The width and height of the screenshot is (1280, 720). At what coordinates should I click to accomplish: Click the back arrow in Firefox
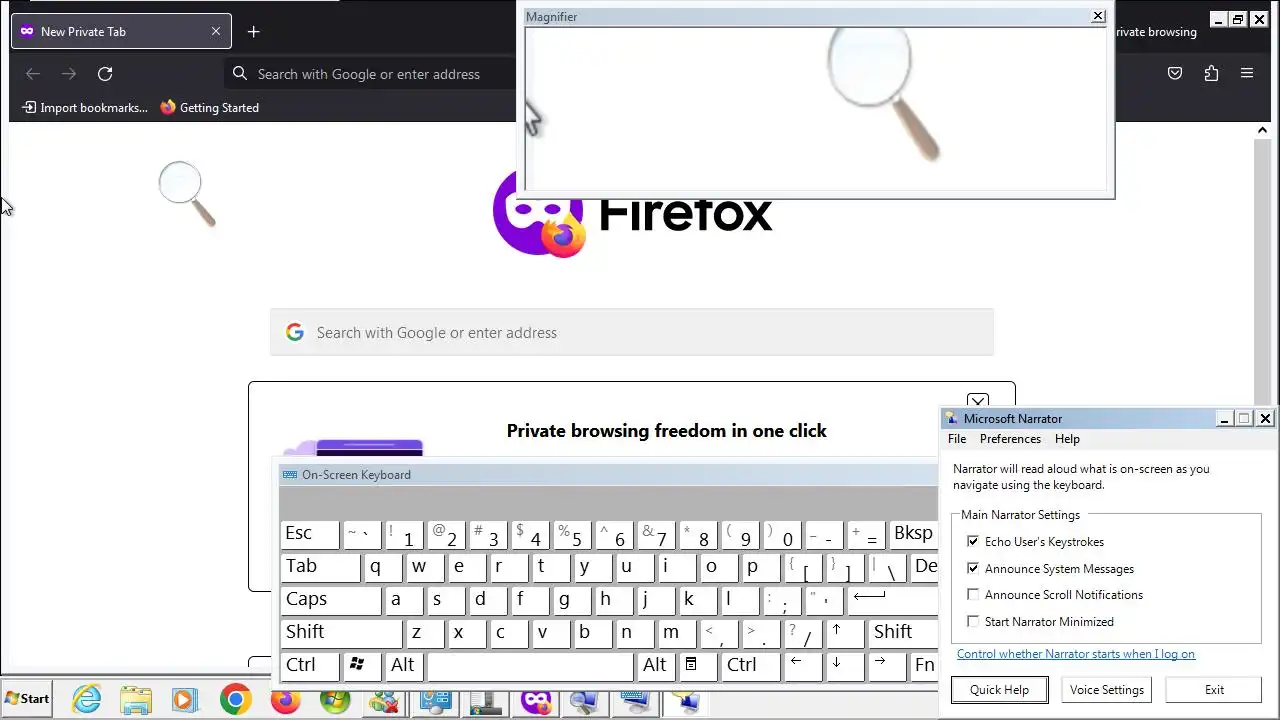click(x=33, y=74)
